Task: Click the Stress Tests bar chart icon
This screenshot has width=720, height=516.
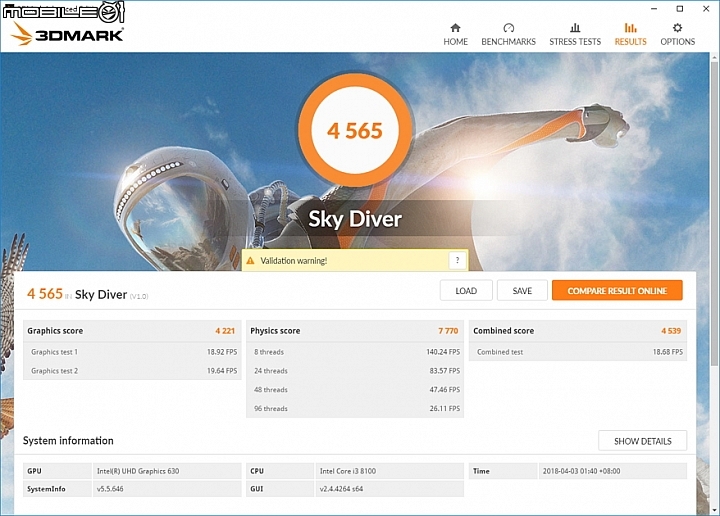Action: (575, 28)
